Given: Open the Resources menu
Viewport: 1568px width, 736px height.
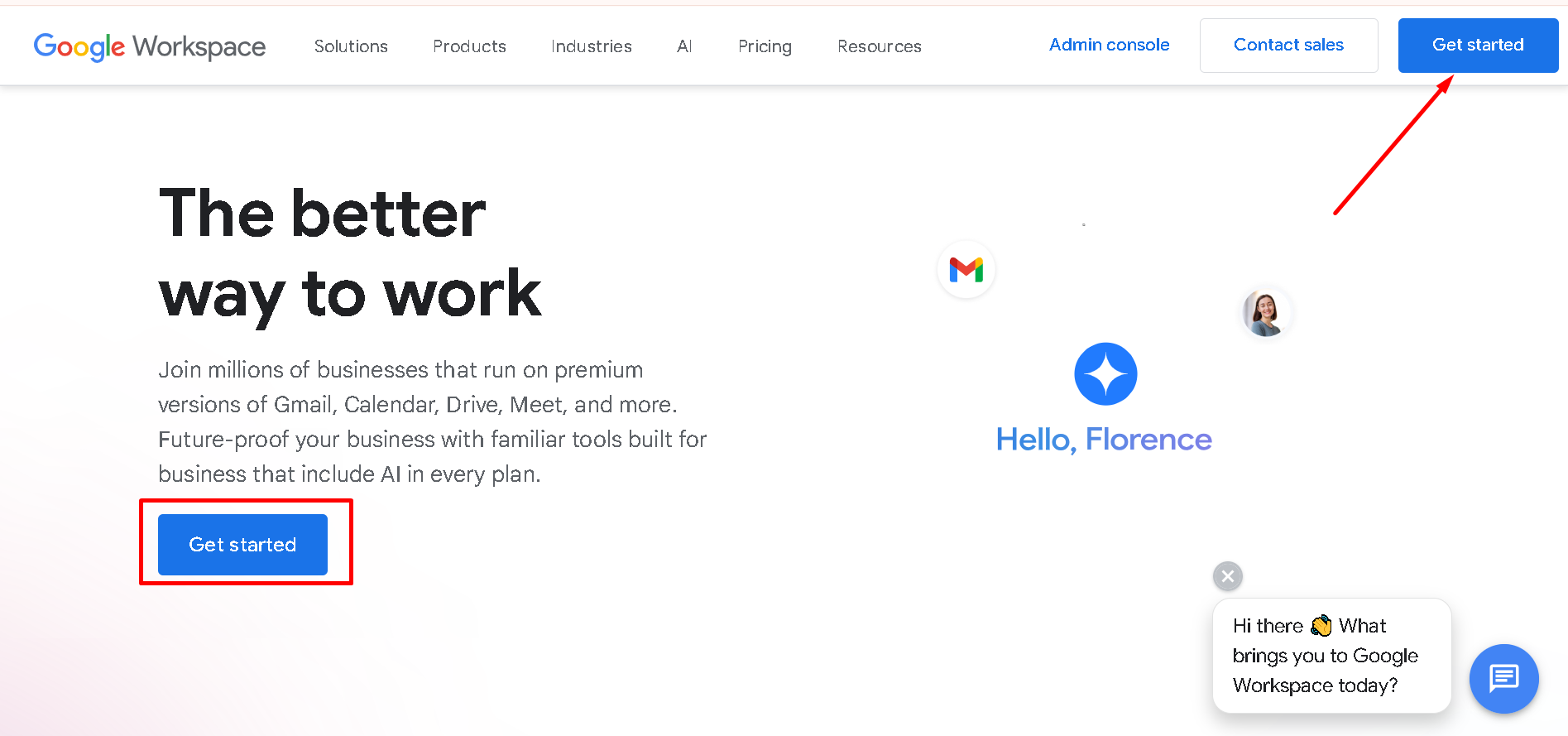Looking at the screenshot, I should 880,46.
